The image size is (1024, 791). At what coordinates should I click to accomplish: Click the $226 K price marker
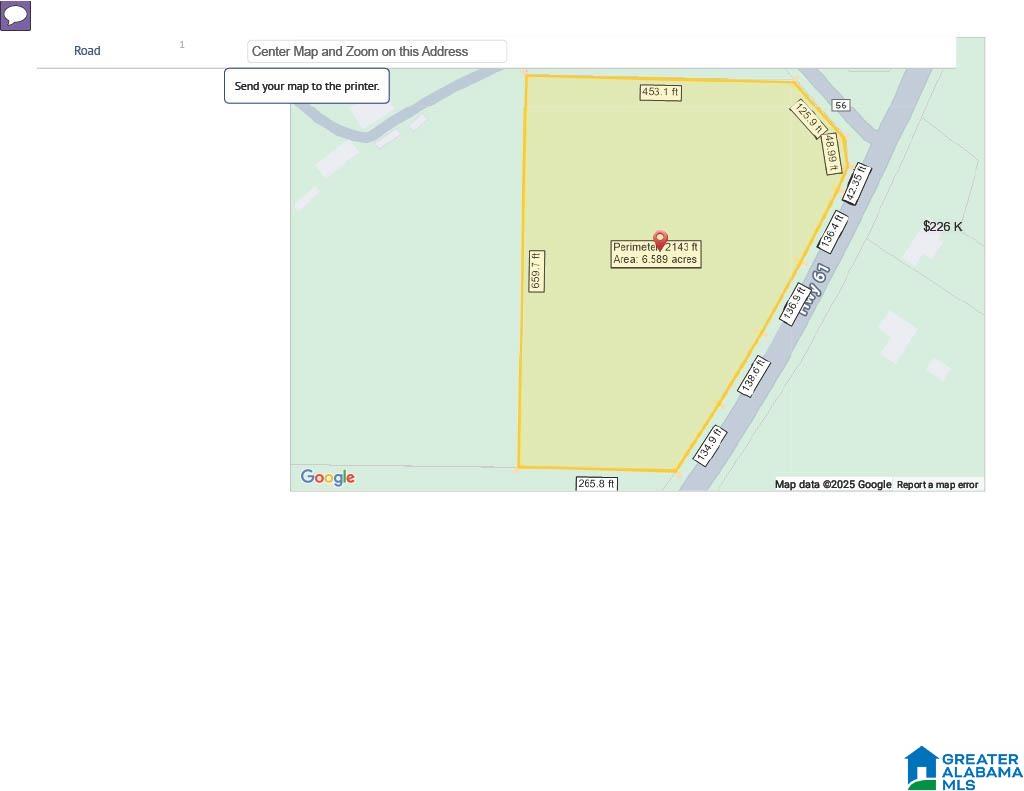click(942, 227)
